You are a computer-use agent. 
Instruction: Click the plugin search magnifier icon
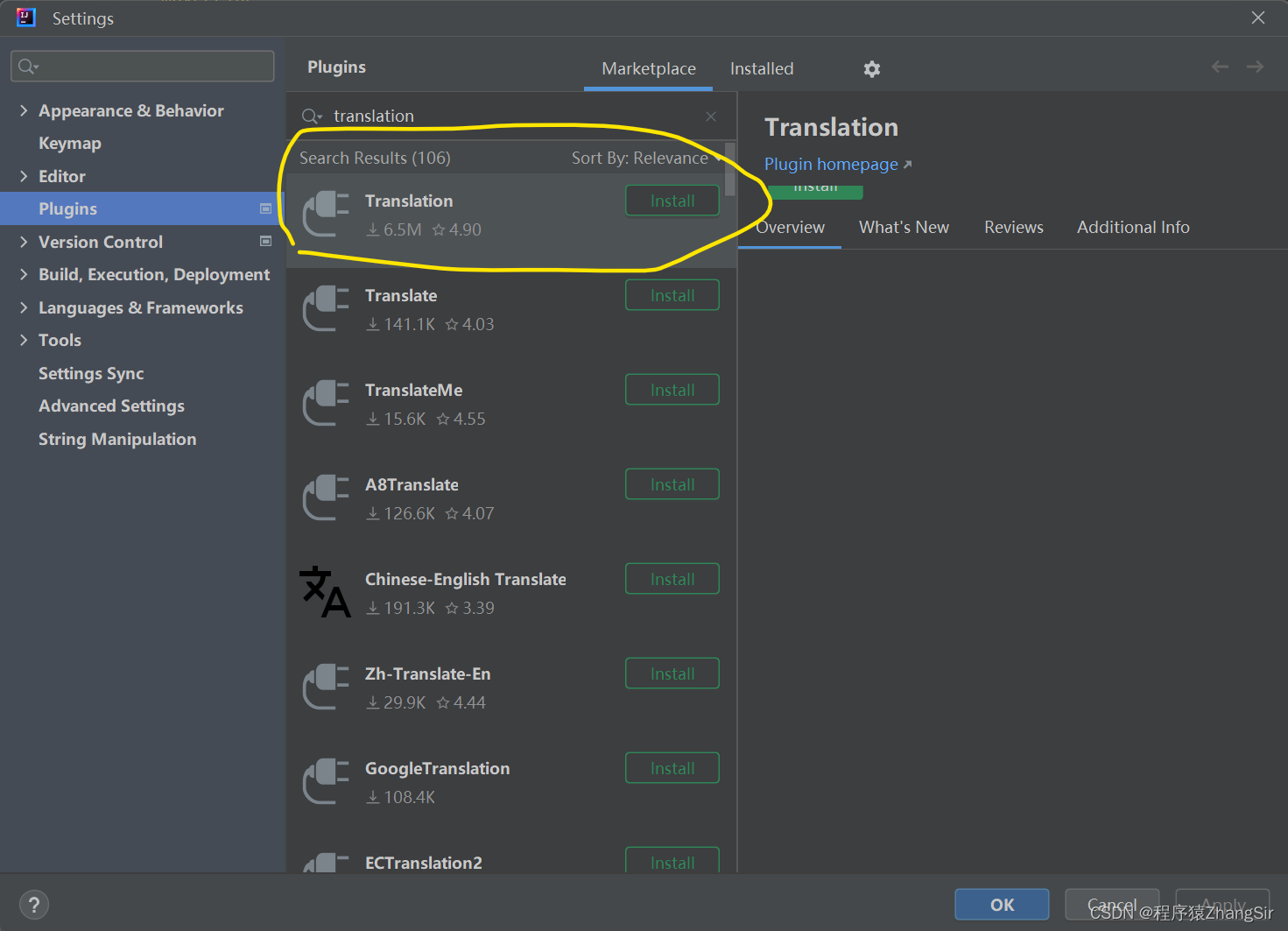tap(312, 116)
